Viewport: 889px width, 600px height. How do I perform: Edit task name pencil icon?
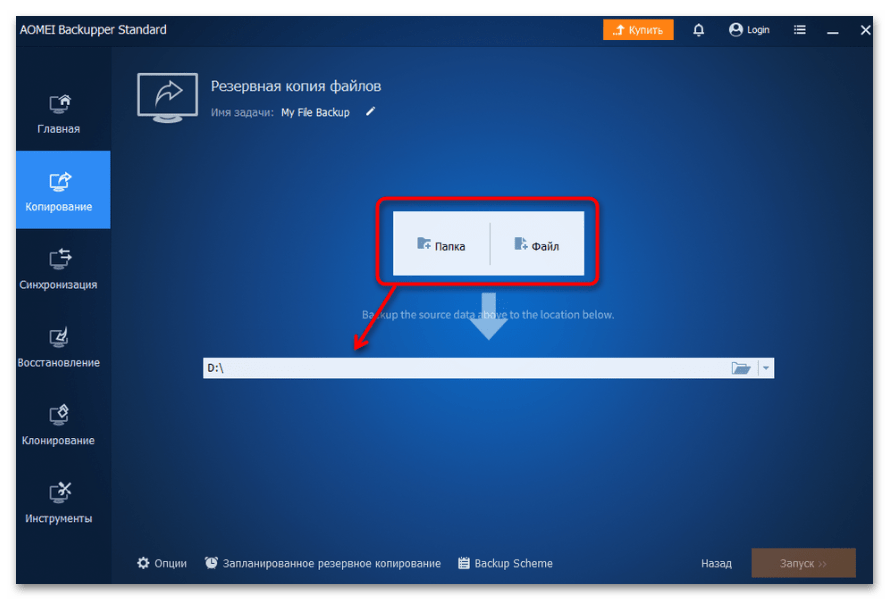point(370,112)
